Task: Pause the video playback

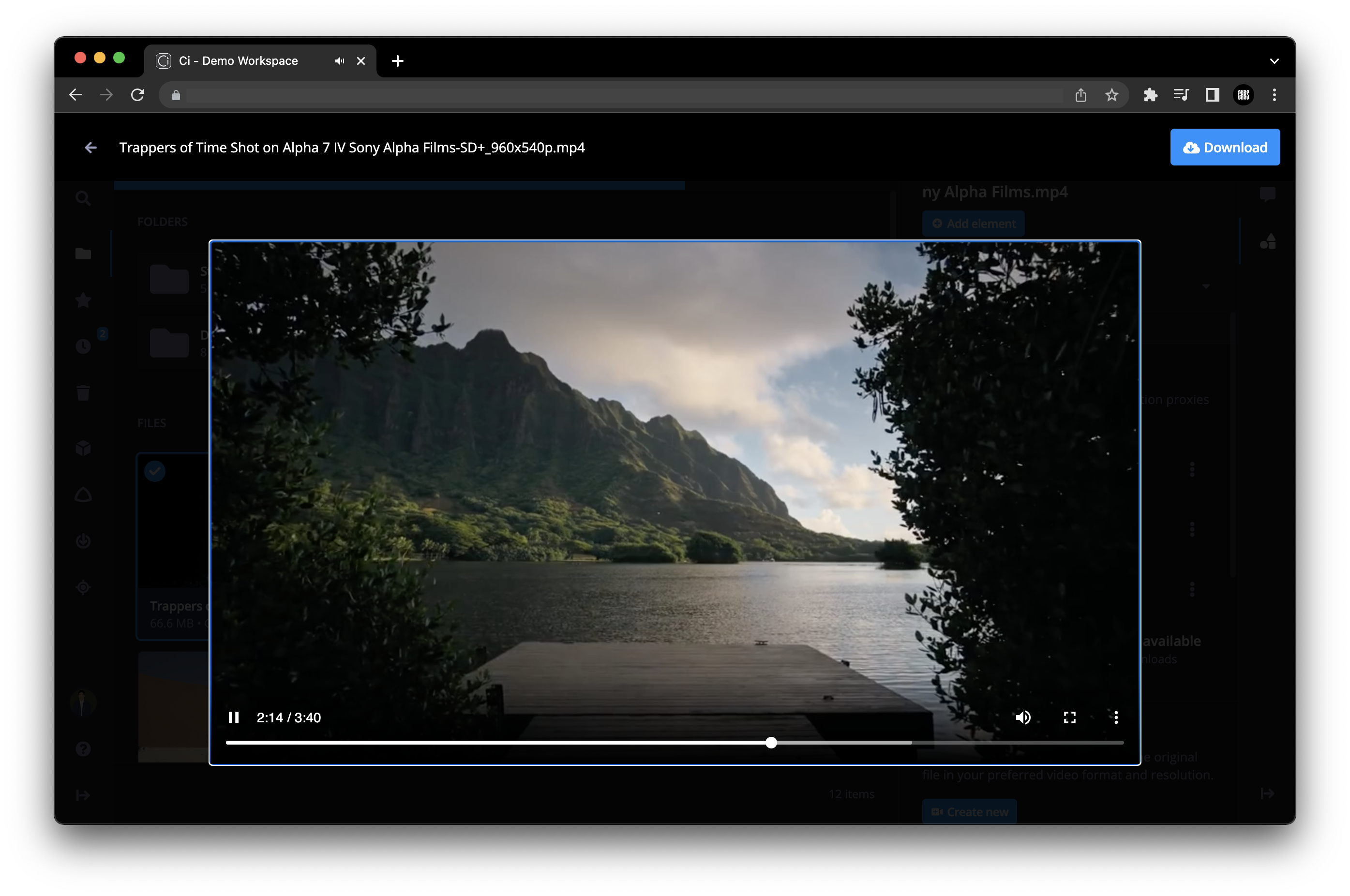Action: coord(233,717)
